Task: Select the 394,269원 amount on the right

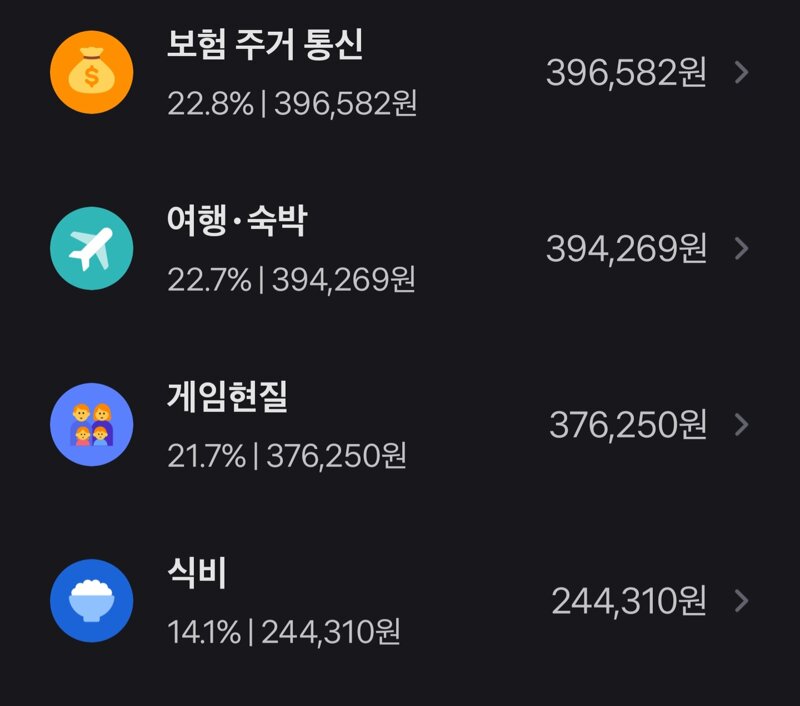Action: pyautogui.click(x=627, y=248)
